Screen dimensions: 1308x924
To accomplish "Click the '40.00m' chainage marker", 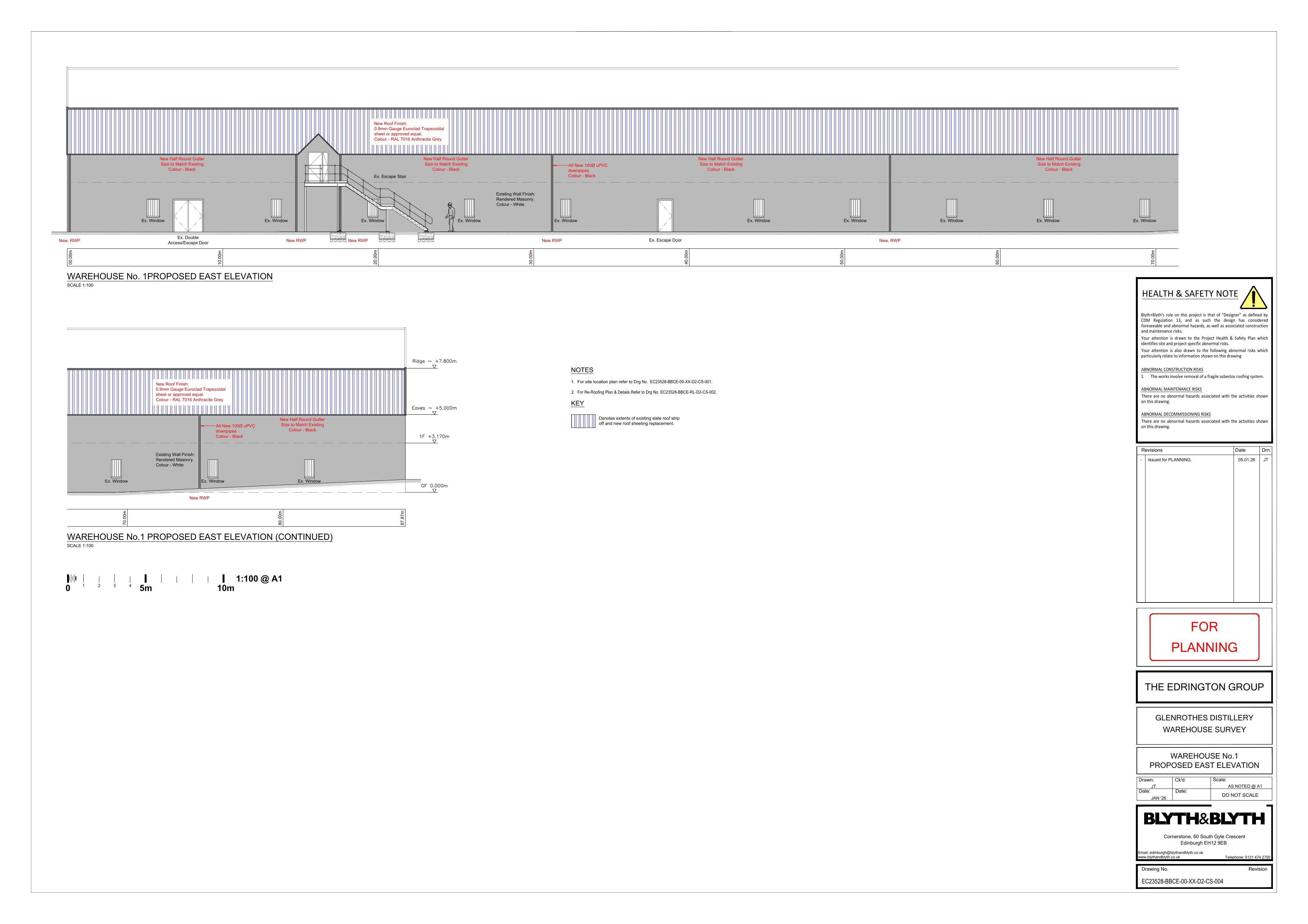I will [687, 257].
